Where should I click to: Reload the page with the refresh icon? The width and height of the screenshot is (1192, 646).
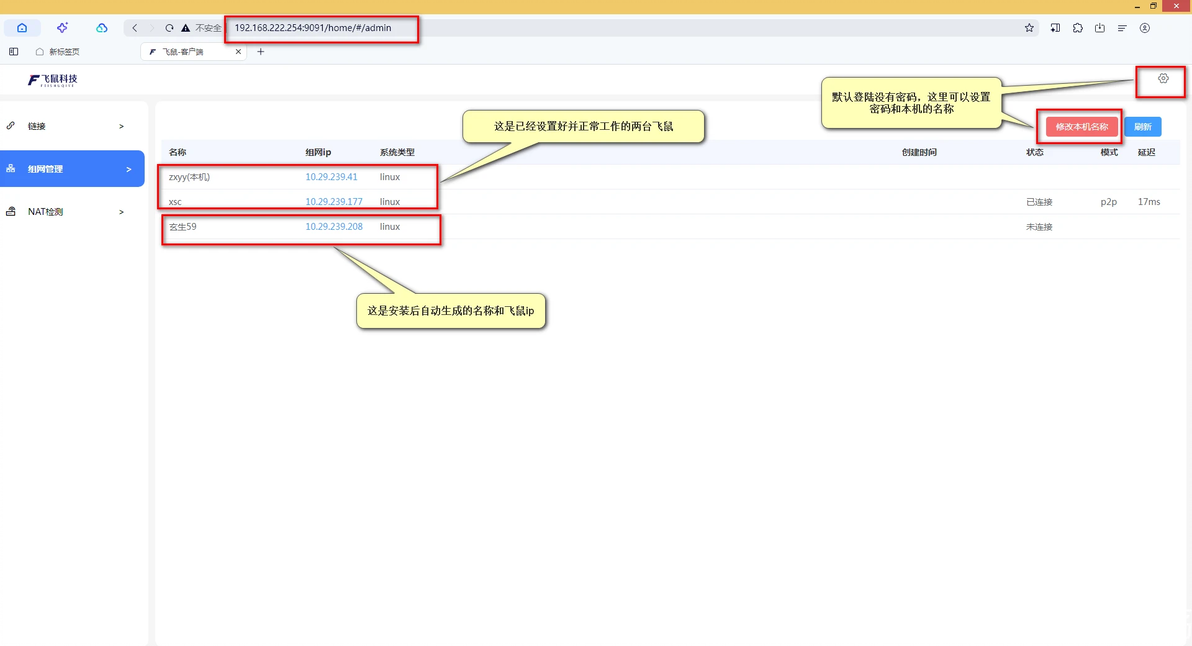[x=169, y=28]
